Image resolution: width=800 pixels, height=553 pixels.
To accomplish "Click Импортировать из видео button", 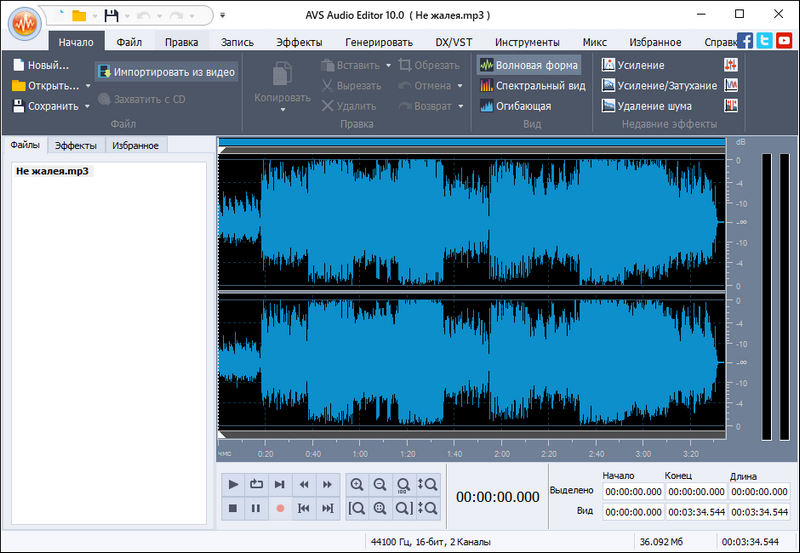I will coord(166,72).
